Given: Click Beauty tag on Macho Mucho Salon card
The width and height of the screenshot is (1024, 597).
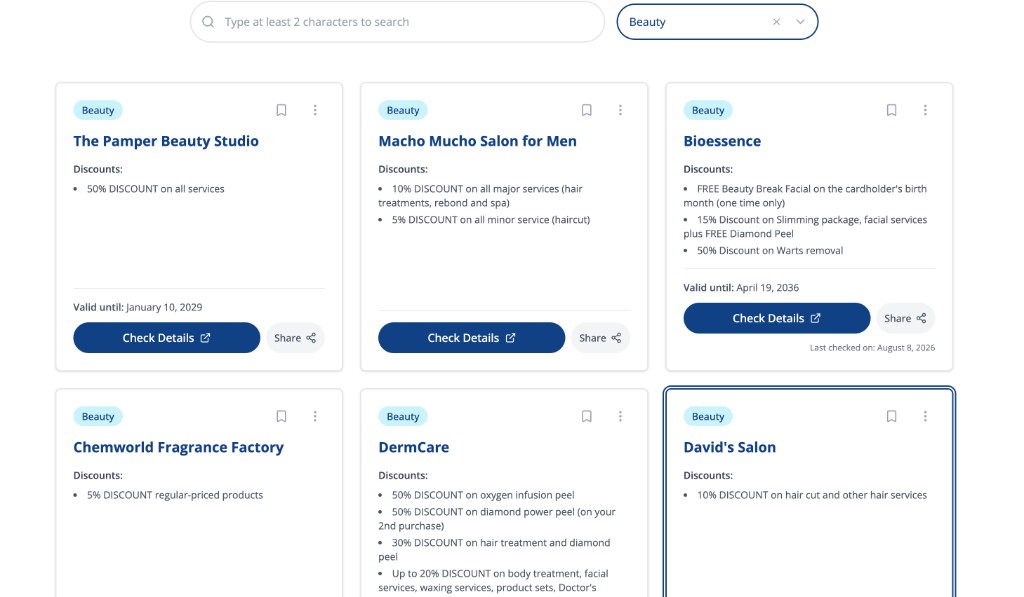Looking at the screenshot, I should [403, 110].
